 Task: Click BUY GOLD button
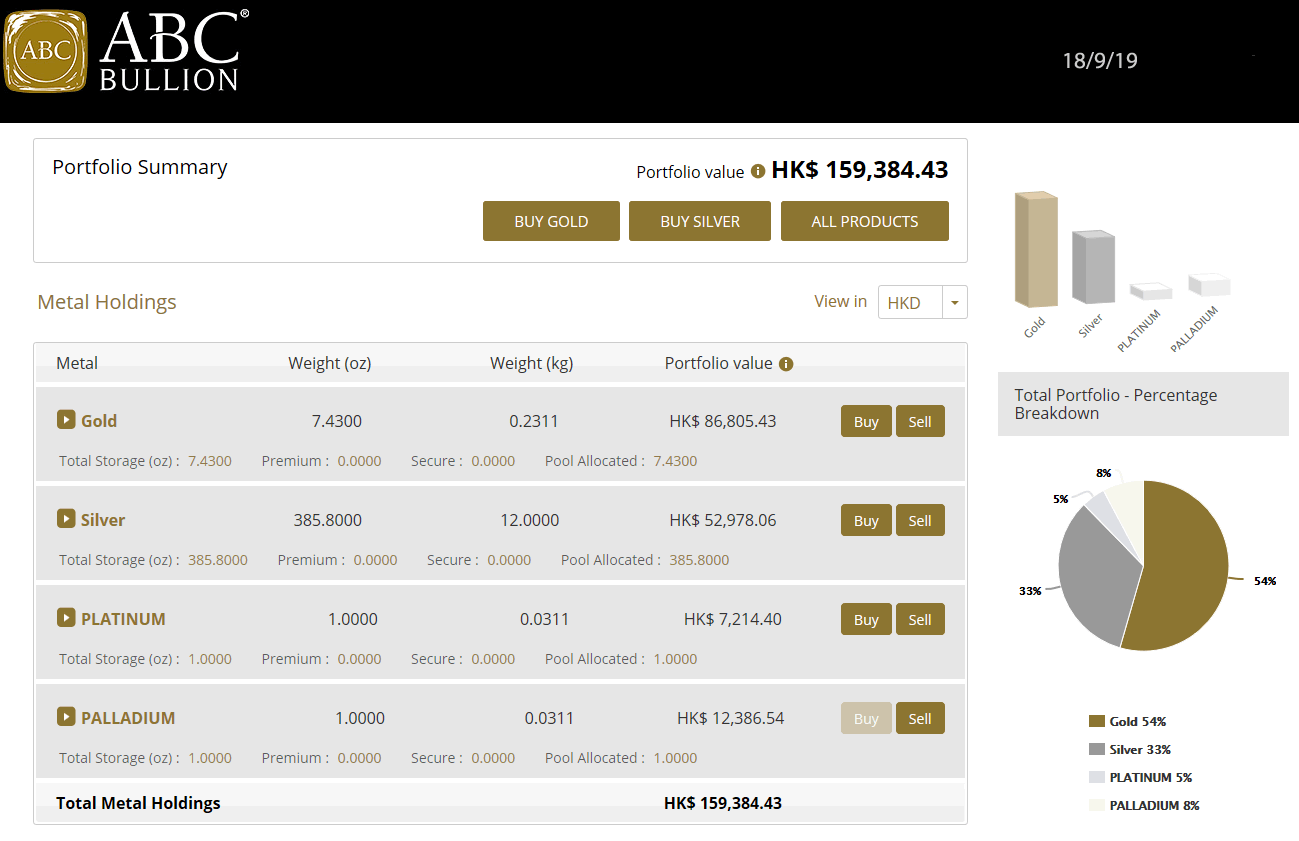pyautogui.click(x=551, y=221)
